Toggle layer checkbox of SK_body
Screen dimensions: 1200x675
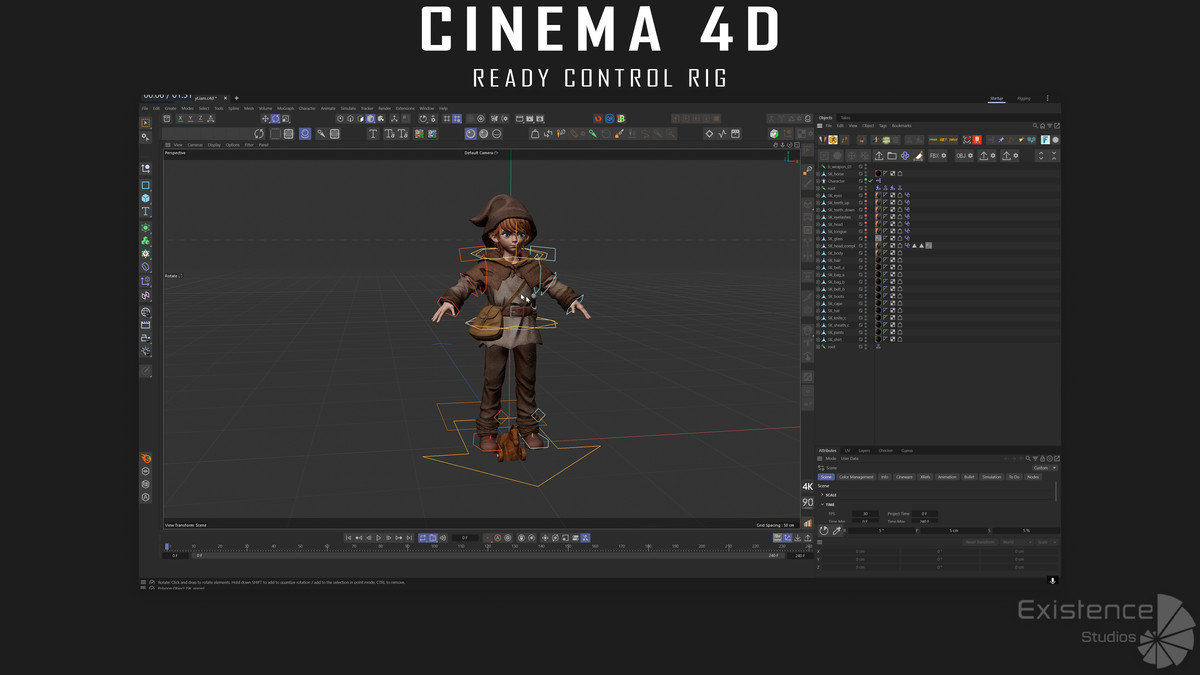[861, 253]
